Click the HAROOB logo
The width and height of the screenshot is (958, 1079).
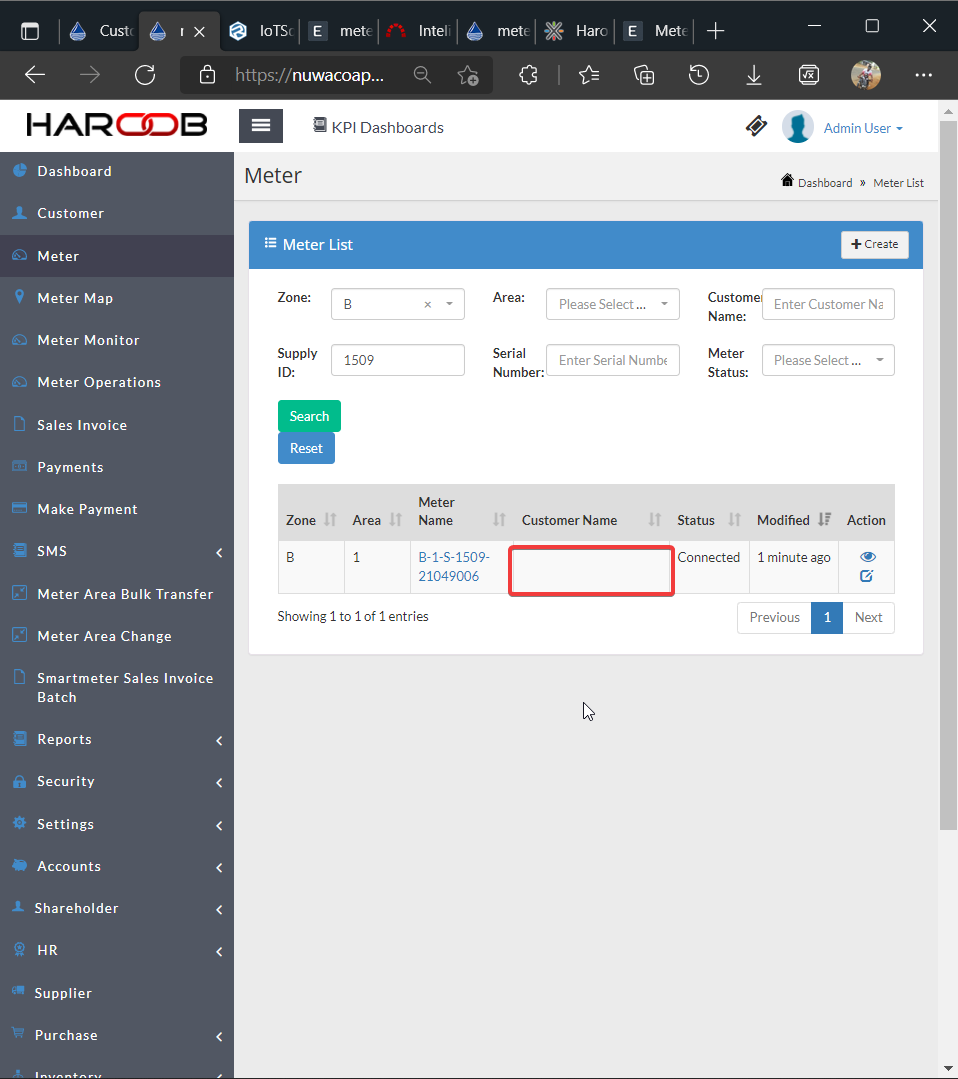(116, 125)
